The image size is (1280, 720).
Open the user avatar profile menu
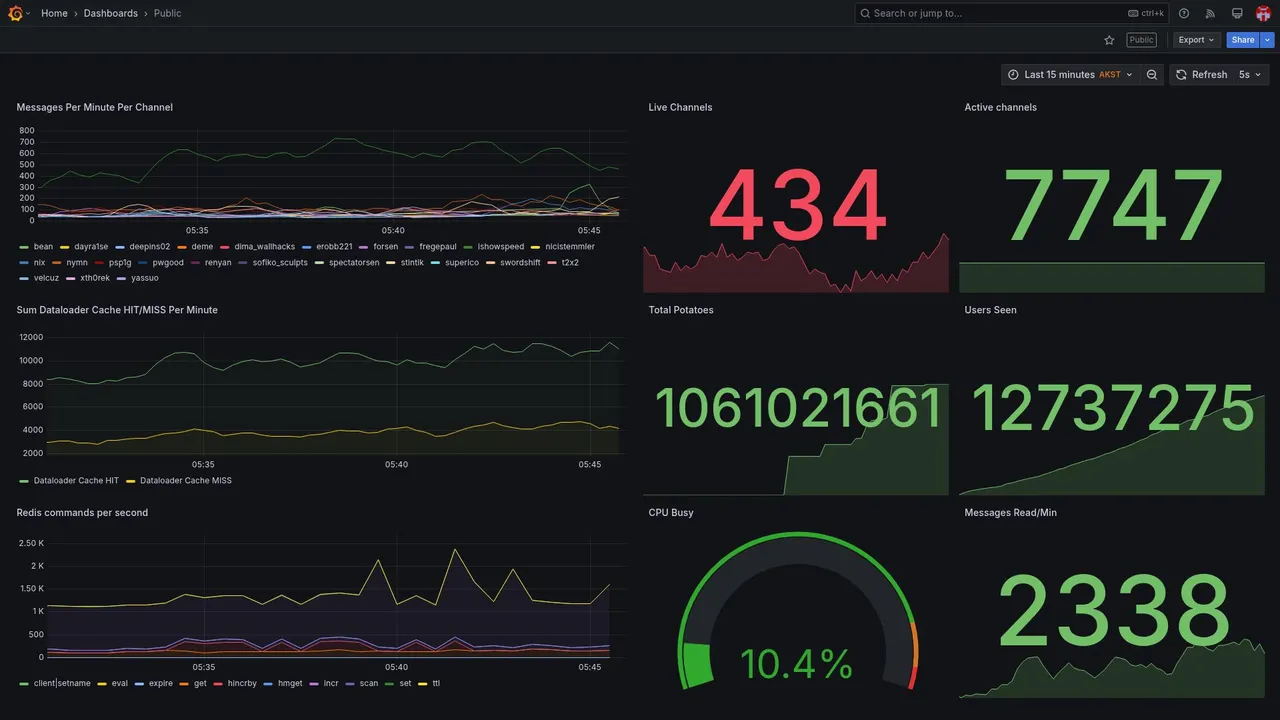[x=1263, y=13]
